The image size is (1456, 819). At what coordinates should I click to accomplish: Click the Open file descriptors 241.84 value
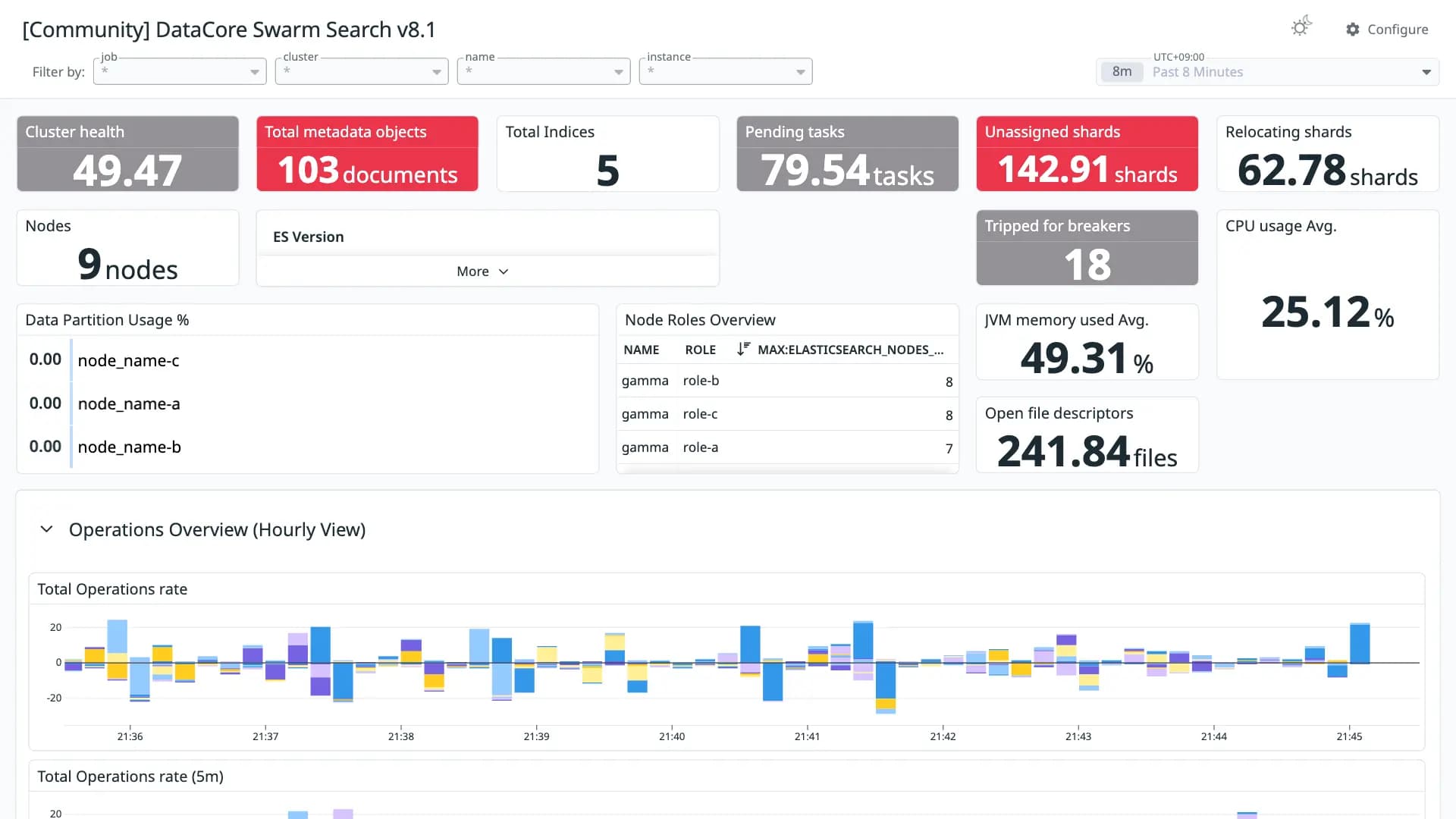pos(1087,452)
